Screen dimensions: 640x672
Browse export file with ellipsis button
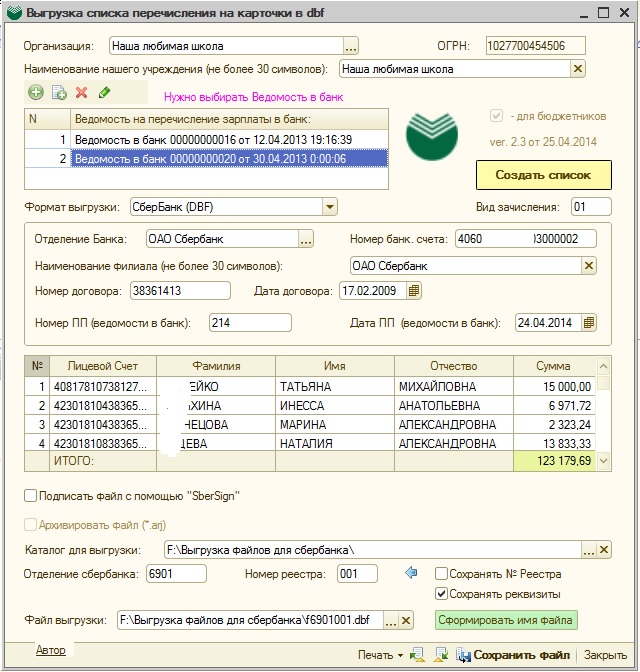391,620
